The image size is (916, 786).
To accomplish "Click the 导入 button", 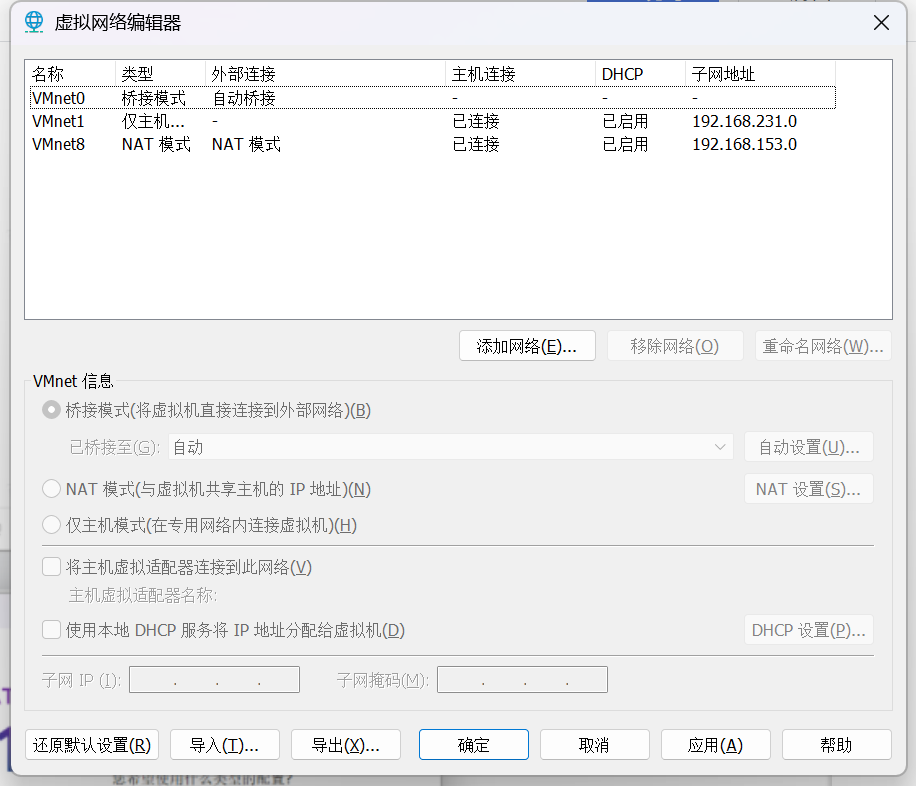I will pyautogui.click(x=224, y=745).
